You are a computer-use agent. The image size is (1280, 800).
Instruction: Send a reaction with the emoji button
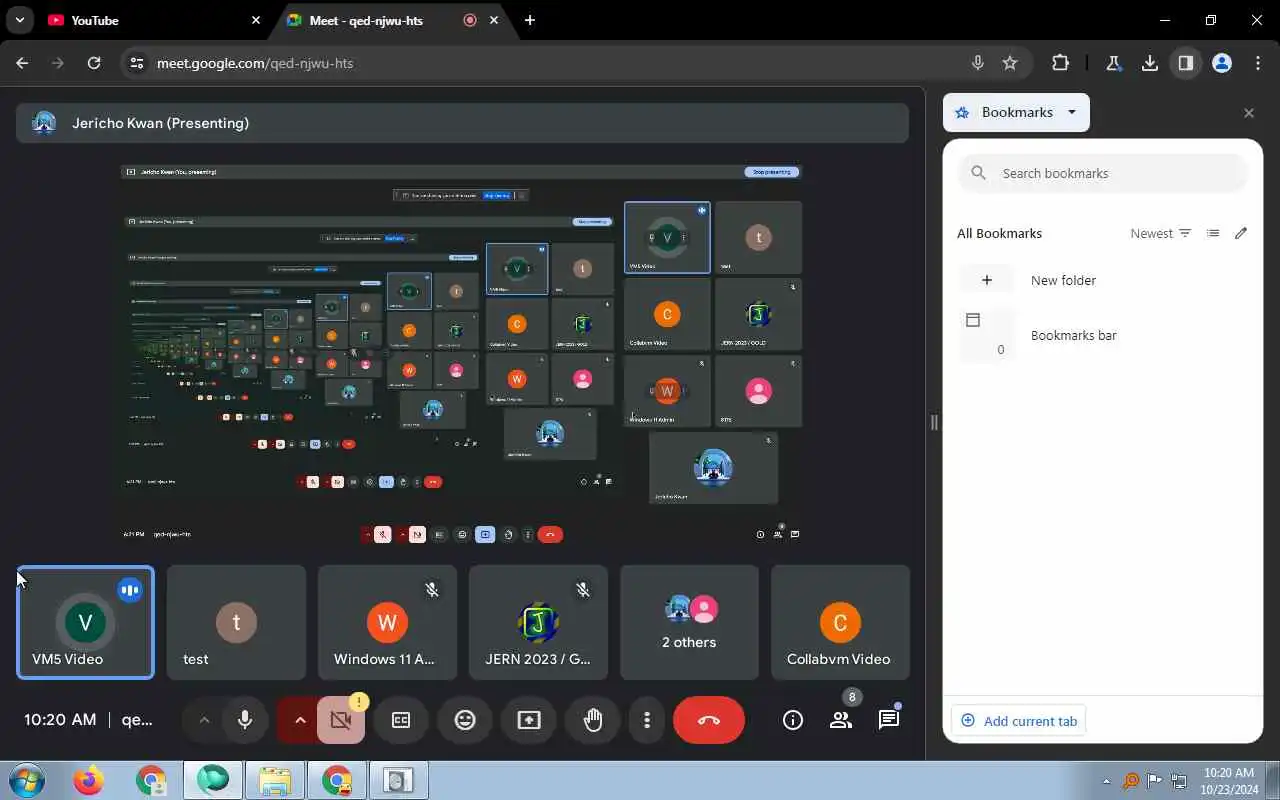465,720
